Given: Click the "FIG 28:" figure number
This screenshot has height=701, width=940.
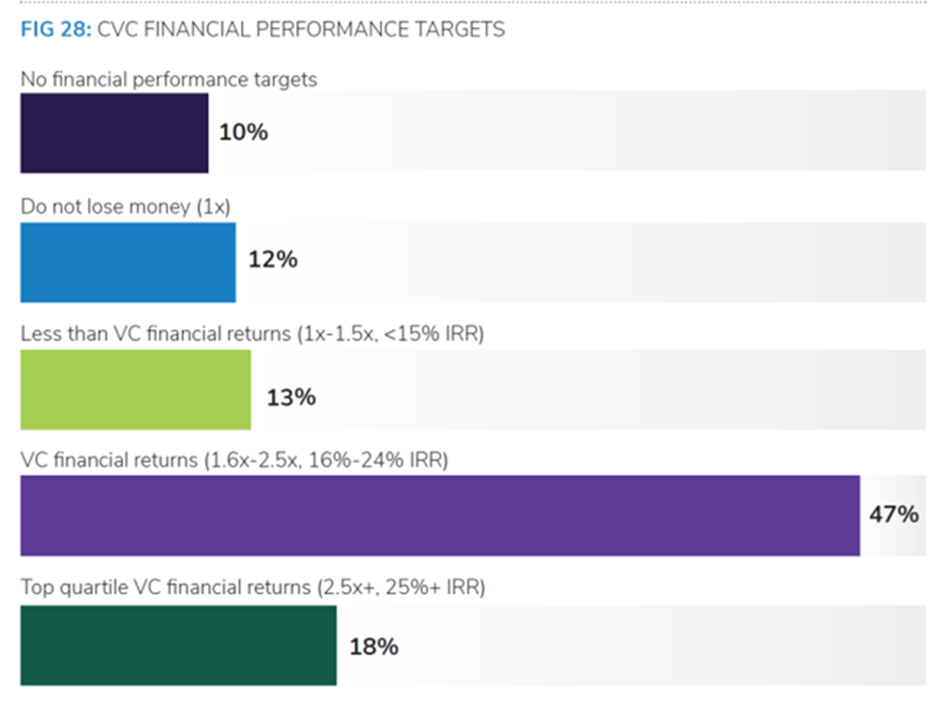Looking at the screenshot, I should 56,29.
